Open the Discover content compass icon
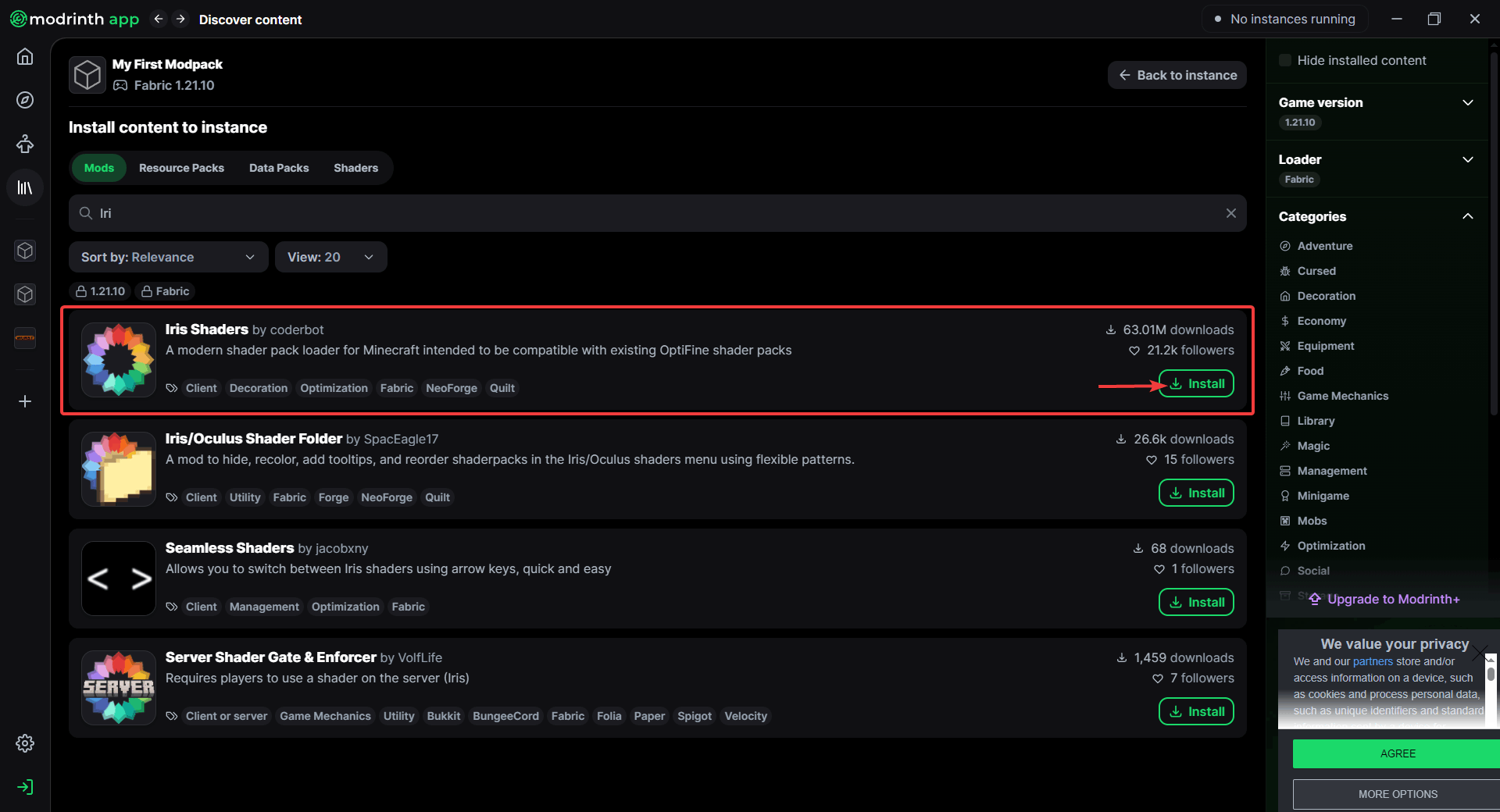The height and width of the screenshot is (812, 1500). (25, 100)
